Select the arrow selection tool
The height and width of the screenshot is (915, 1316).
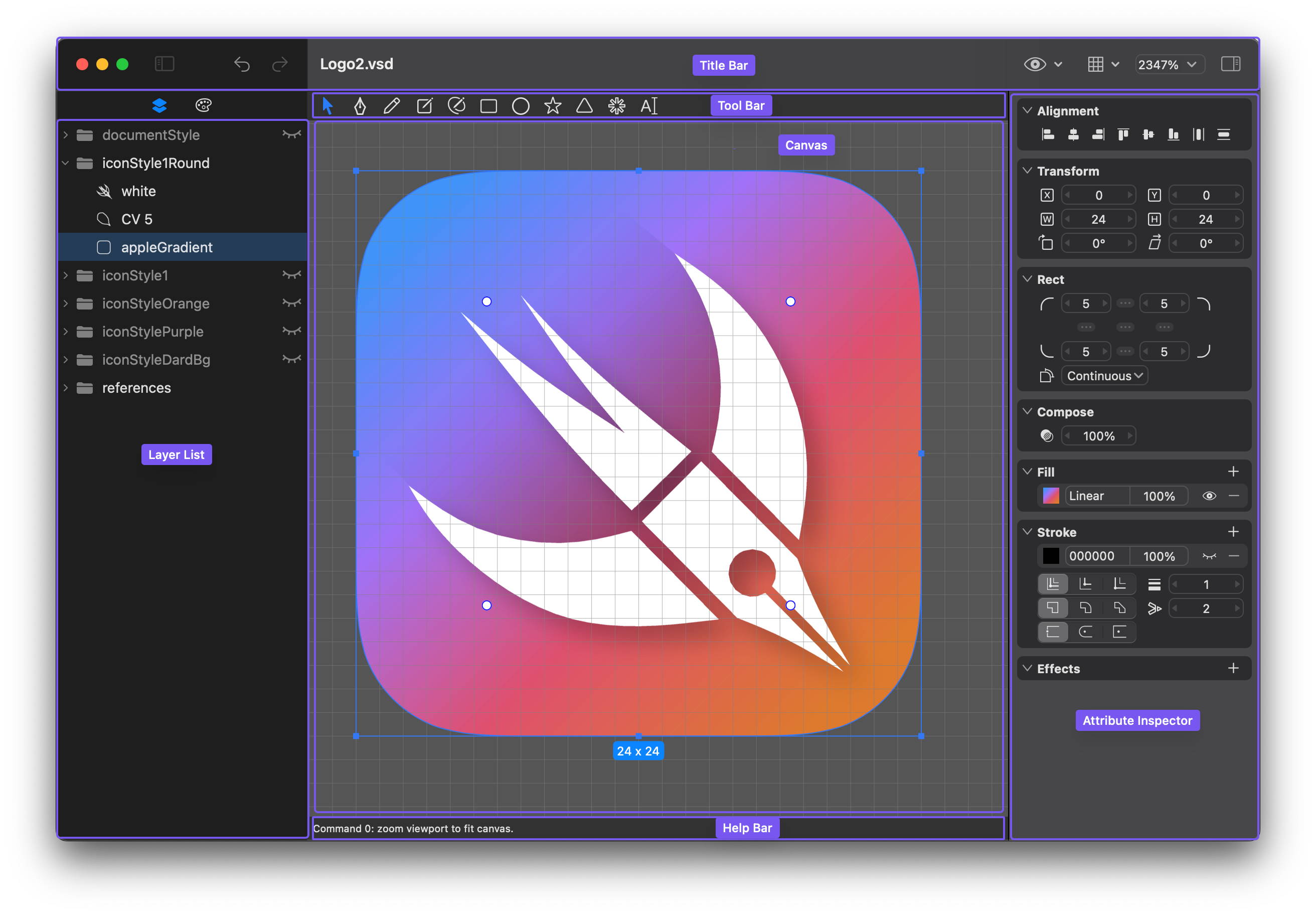327,106
